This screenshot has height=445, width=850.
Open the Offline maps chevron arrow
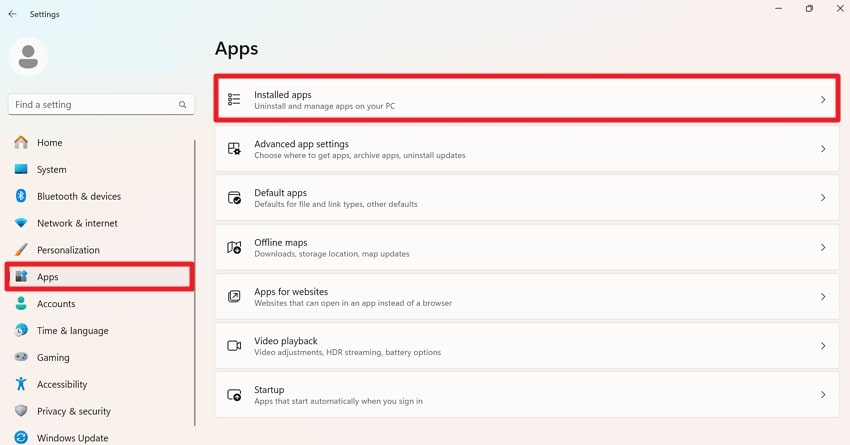point(823,247)
